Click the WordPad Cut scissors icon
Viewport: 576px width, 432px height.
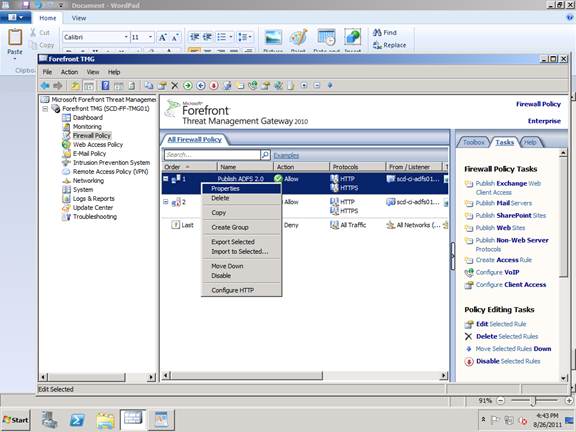click(x=33, y=33)
